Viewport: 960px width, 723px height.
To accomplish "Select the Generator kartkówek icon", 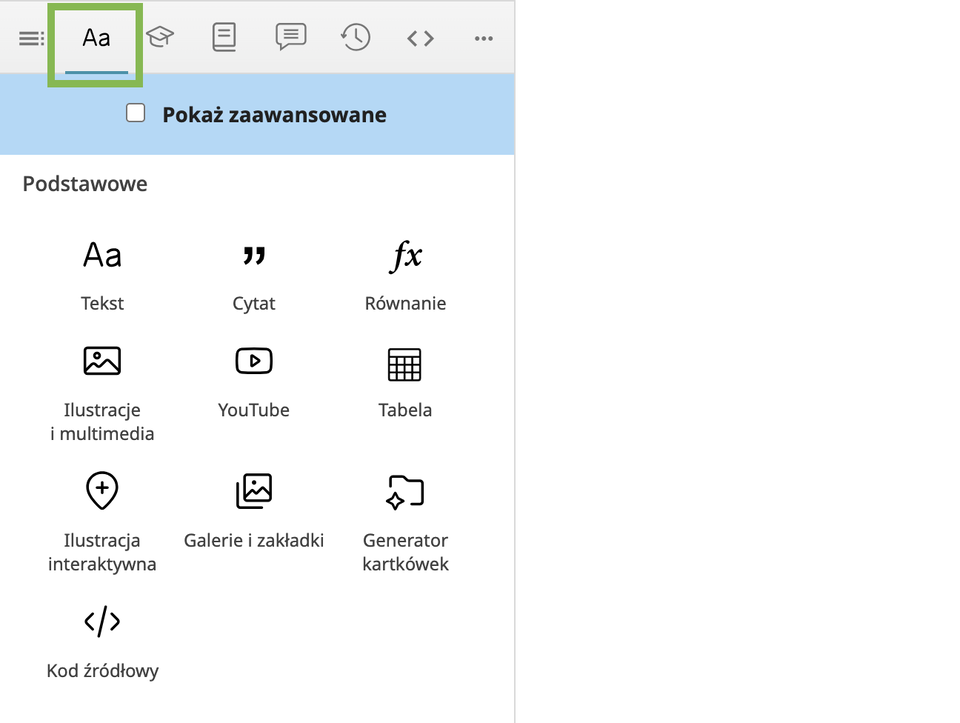I will [x=405, y=491].
